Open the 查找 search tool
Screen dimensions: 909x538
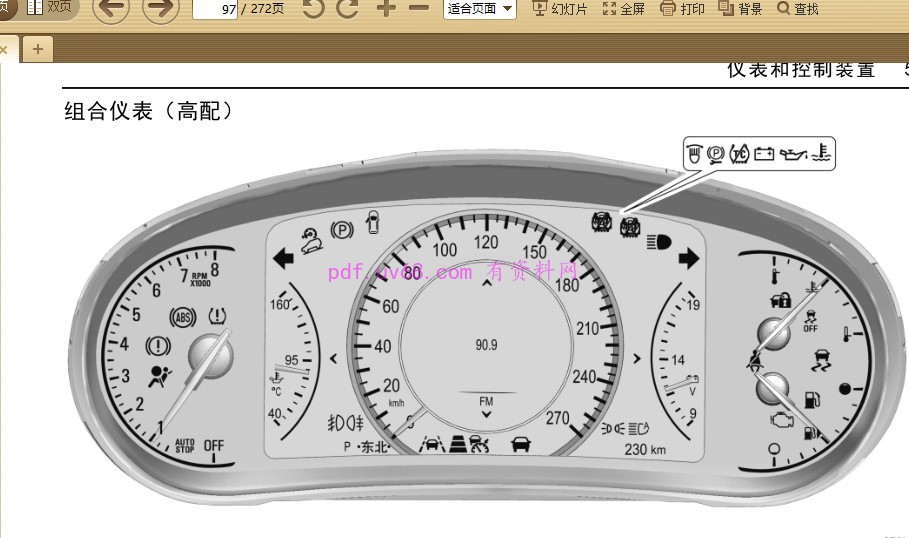pos(798,9)
